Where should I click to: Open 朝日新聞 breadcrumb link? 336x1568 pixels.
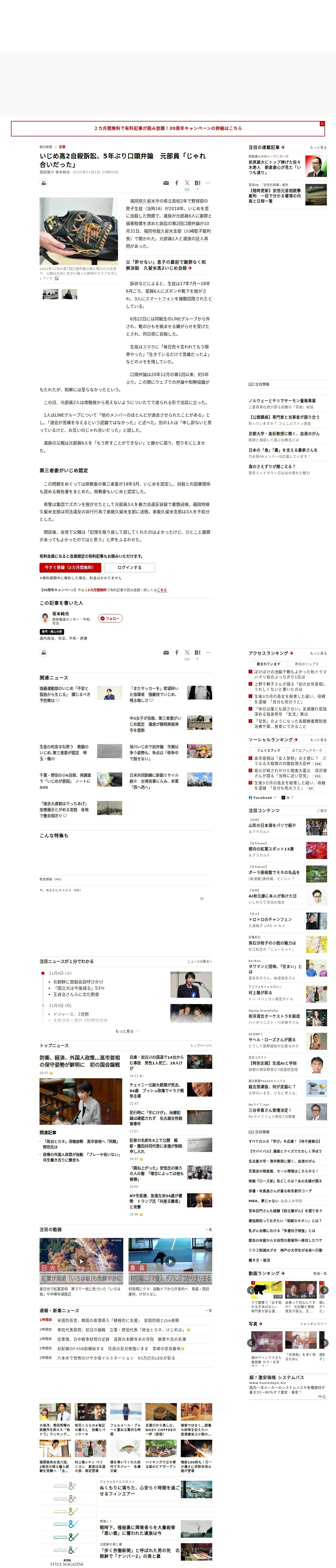(46, 147)
